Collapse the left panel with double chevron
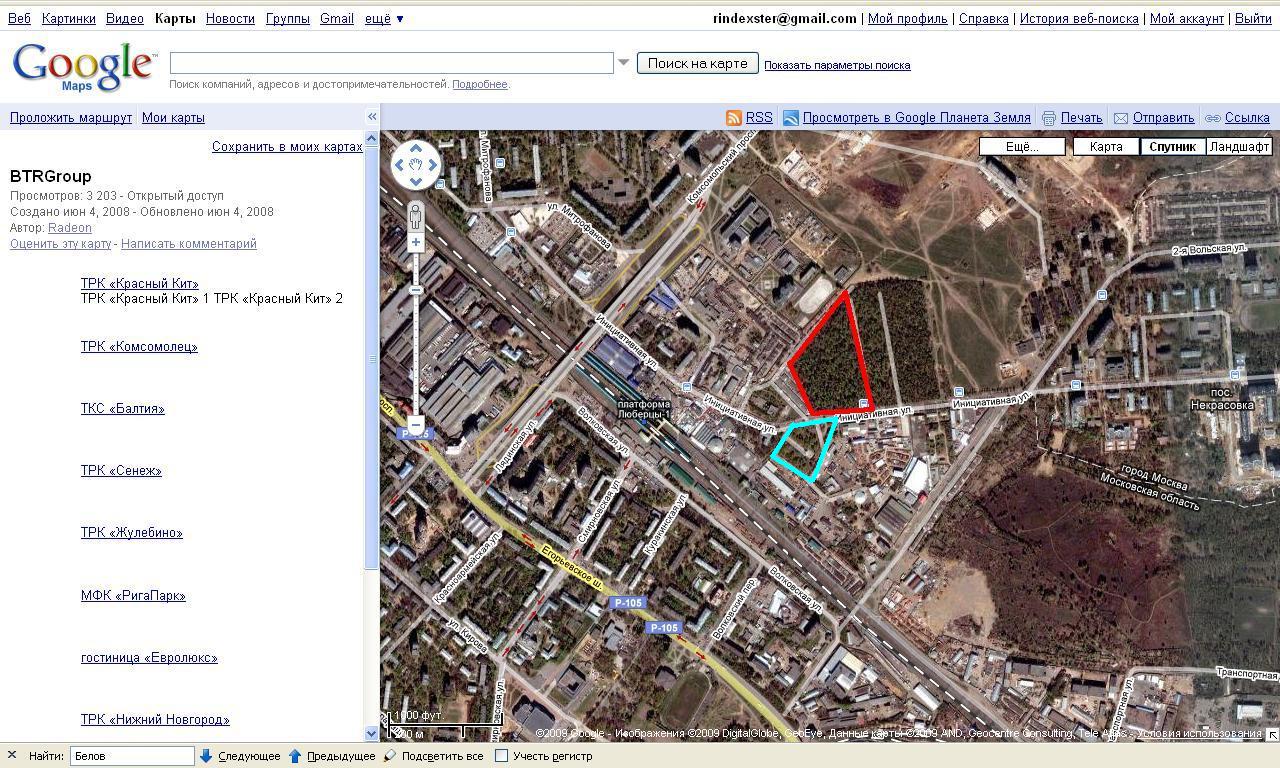 pyautogui.click(x=372, y=117)
